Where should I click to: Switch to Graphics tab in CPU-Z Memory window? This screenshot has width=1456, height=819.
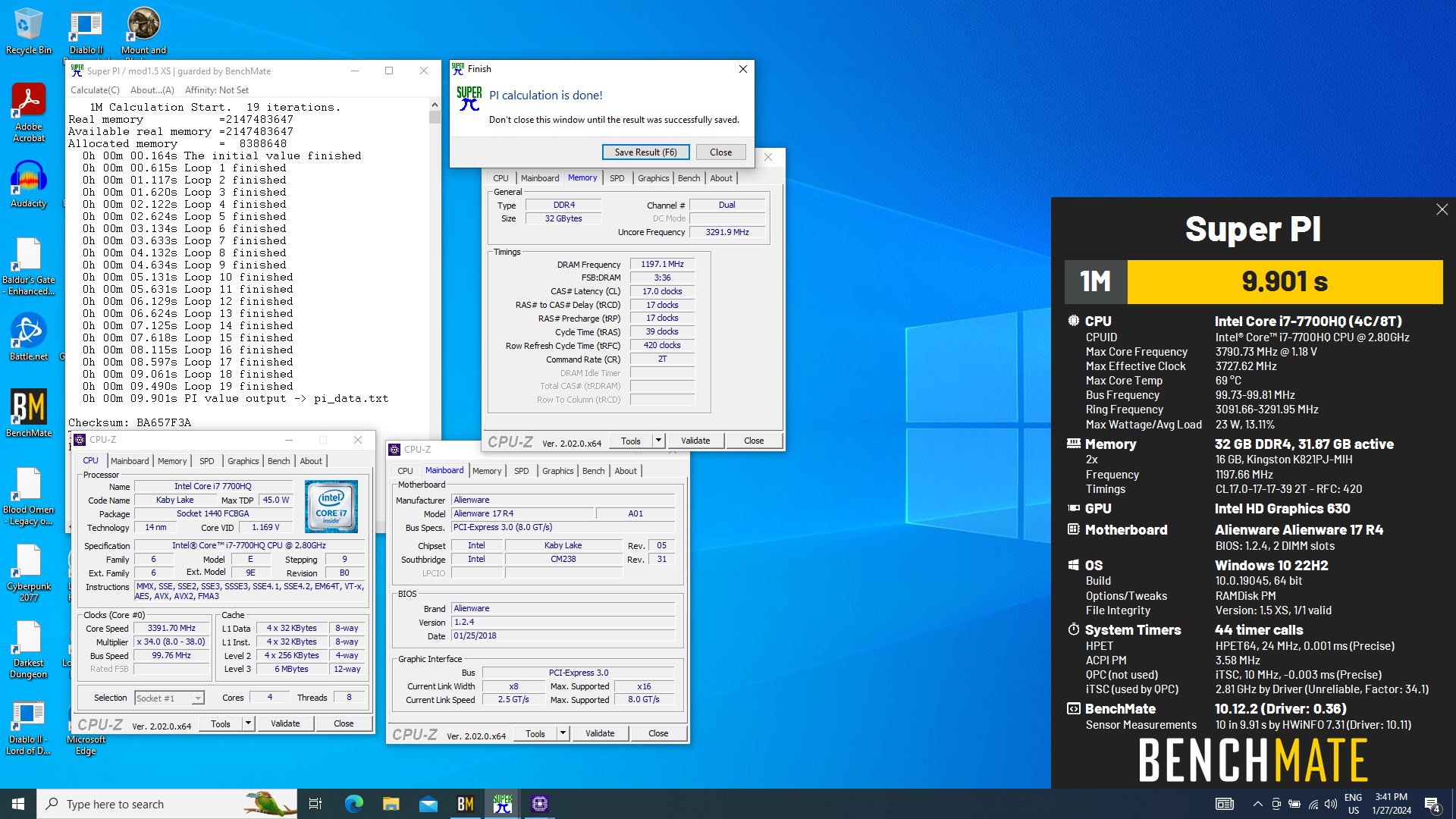coord(653,178)
